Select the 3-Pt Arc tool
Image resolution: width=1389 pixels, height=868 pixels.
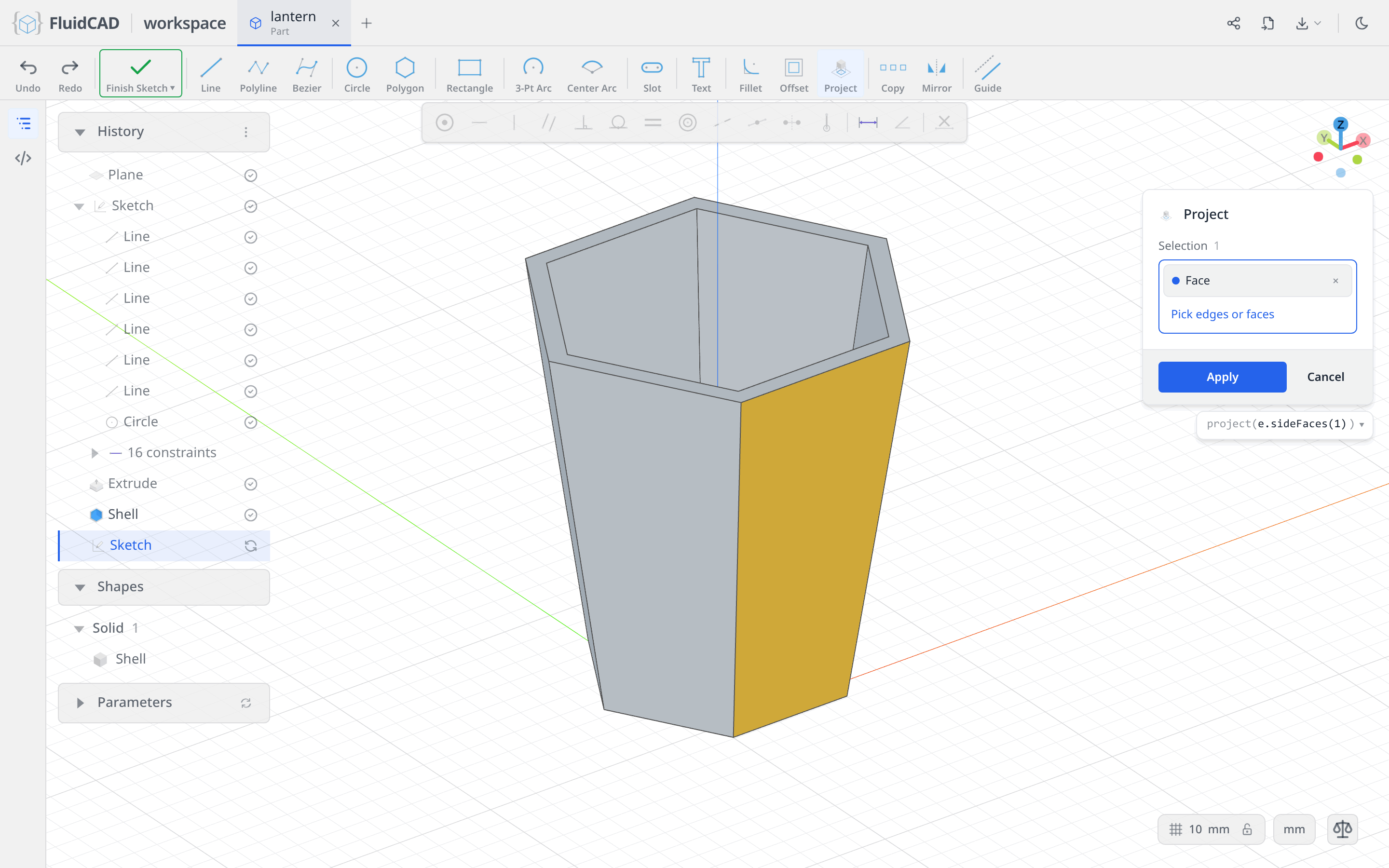point(533,75)
